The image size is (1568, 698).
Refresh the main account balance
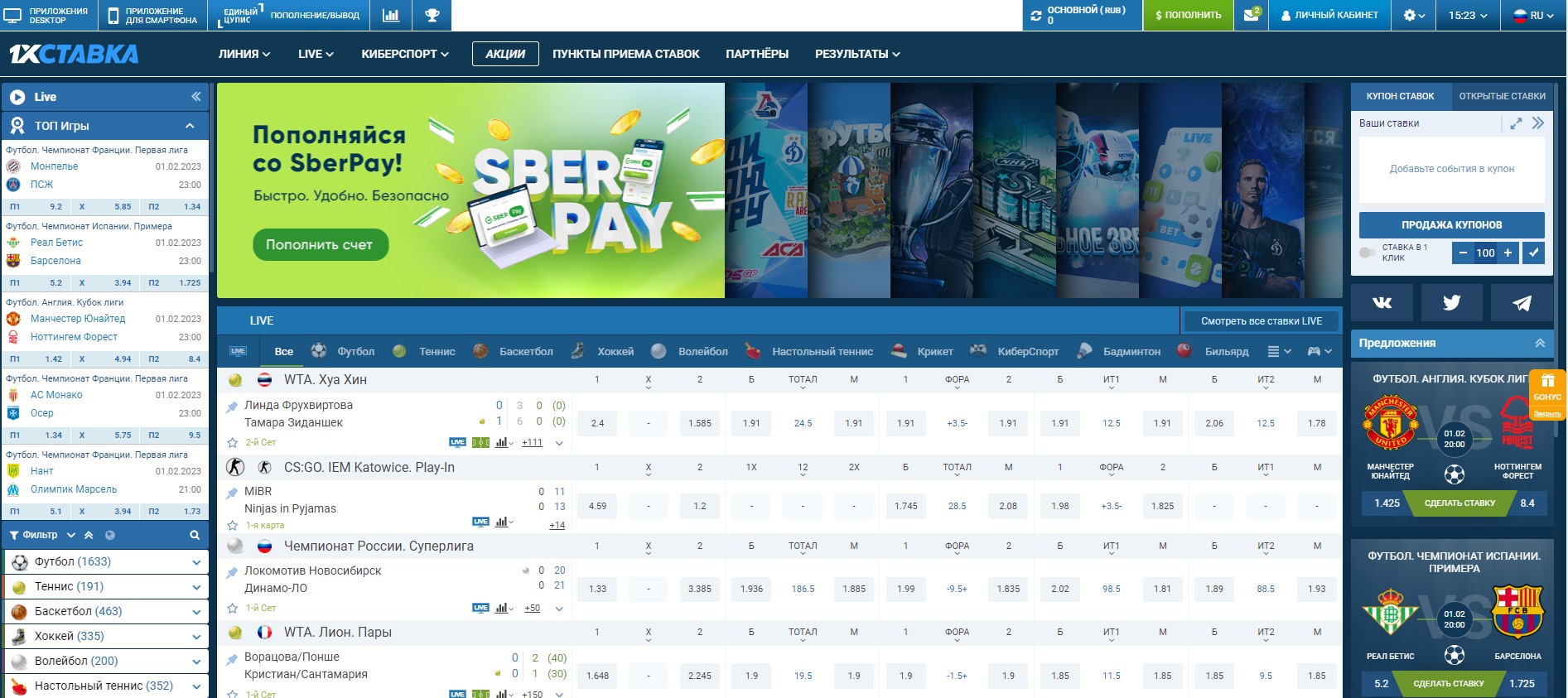click(x=1035, y=15)
